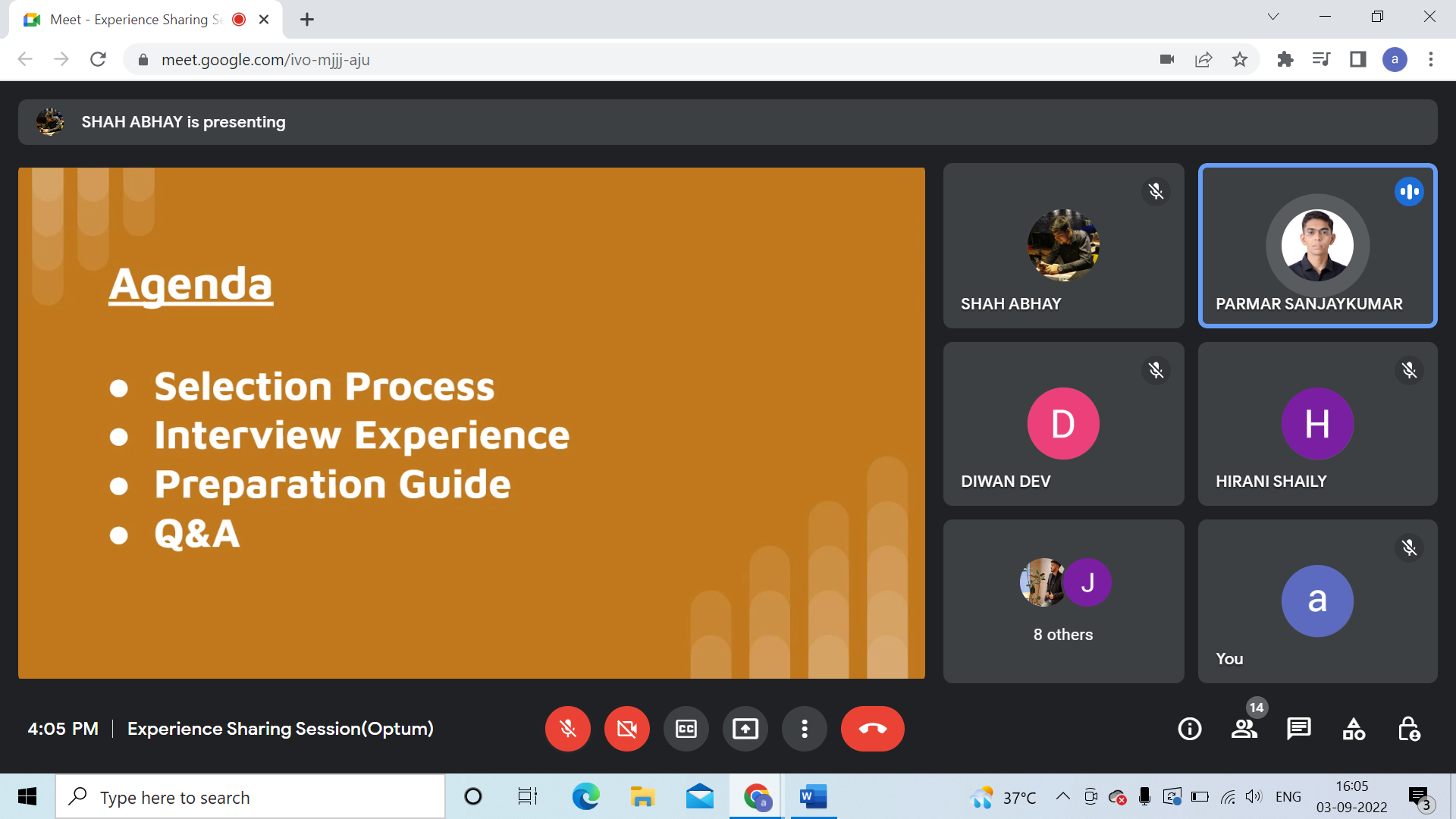Open the participants list showing 14 people
This screenshot has height=819, width=1456.
coord(1244,729)
